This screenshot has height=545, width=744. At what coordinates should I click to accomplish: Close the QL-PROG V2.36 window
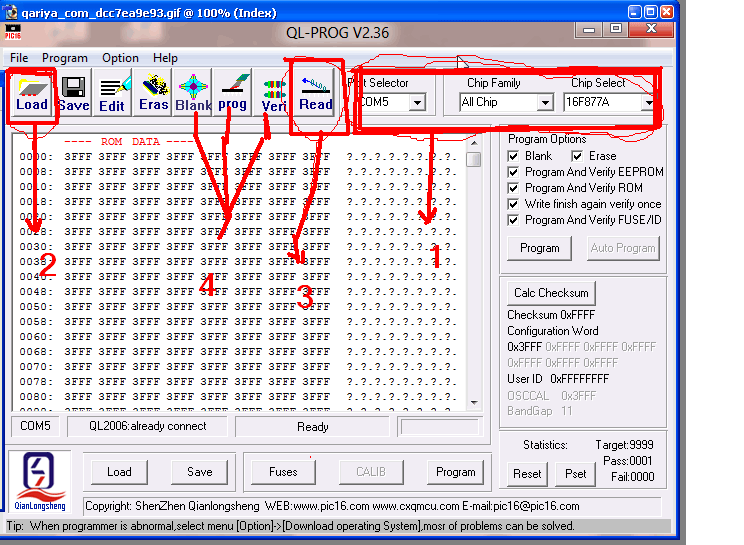(651, 29)
